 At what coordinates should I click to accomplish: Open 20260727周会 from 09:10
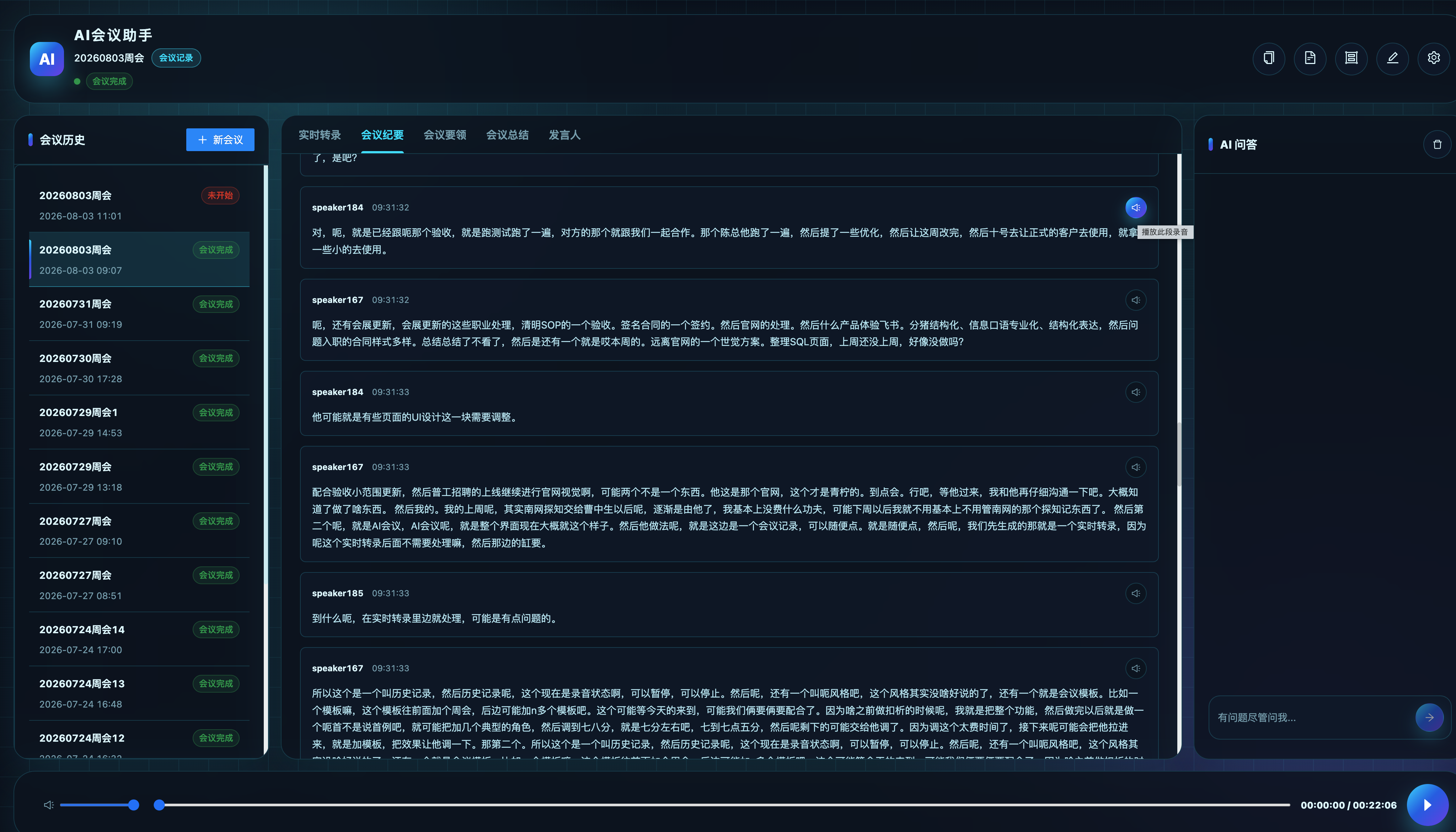coord(139,531)
